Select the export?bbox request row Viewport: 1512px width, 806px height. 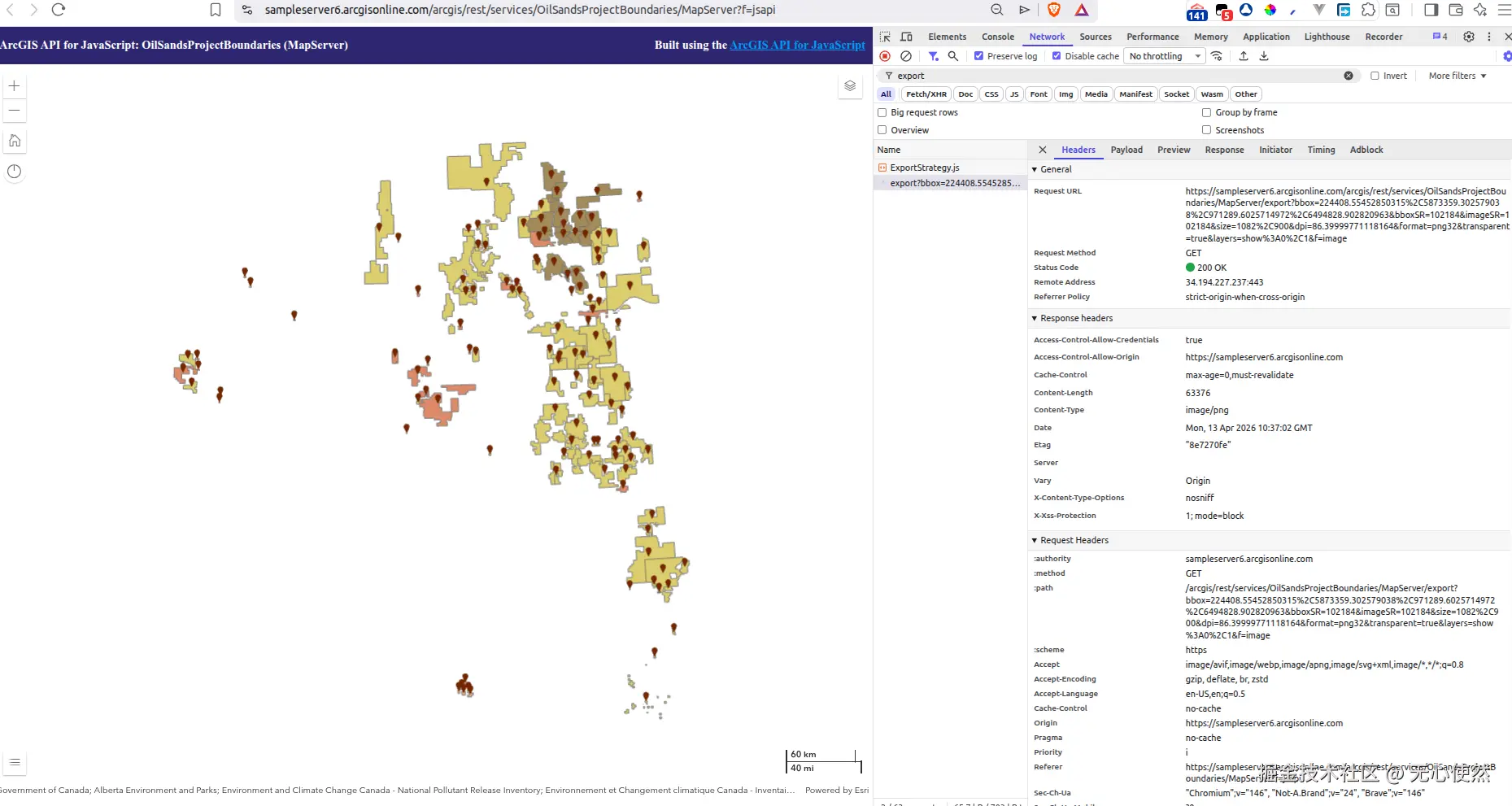(950, 183)
